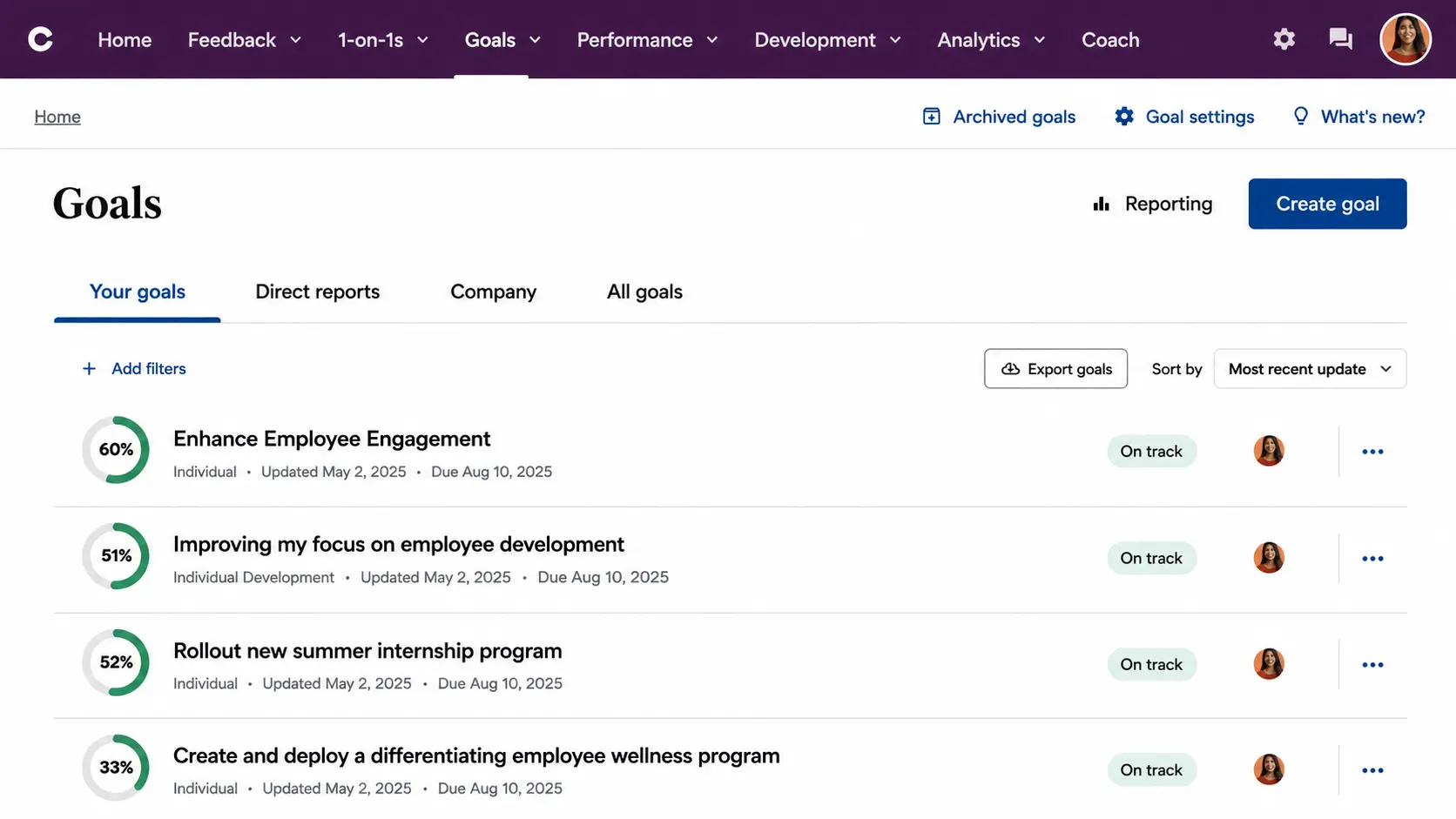Image resolution: width=1456 pixels, height=819 pixels.
Task: Open the Reporting bar chart icon
Action: [x=1102, y=204]
